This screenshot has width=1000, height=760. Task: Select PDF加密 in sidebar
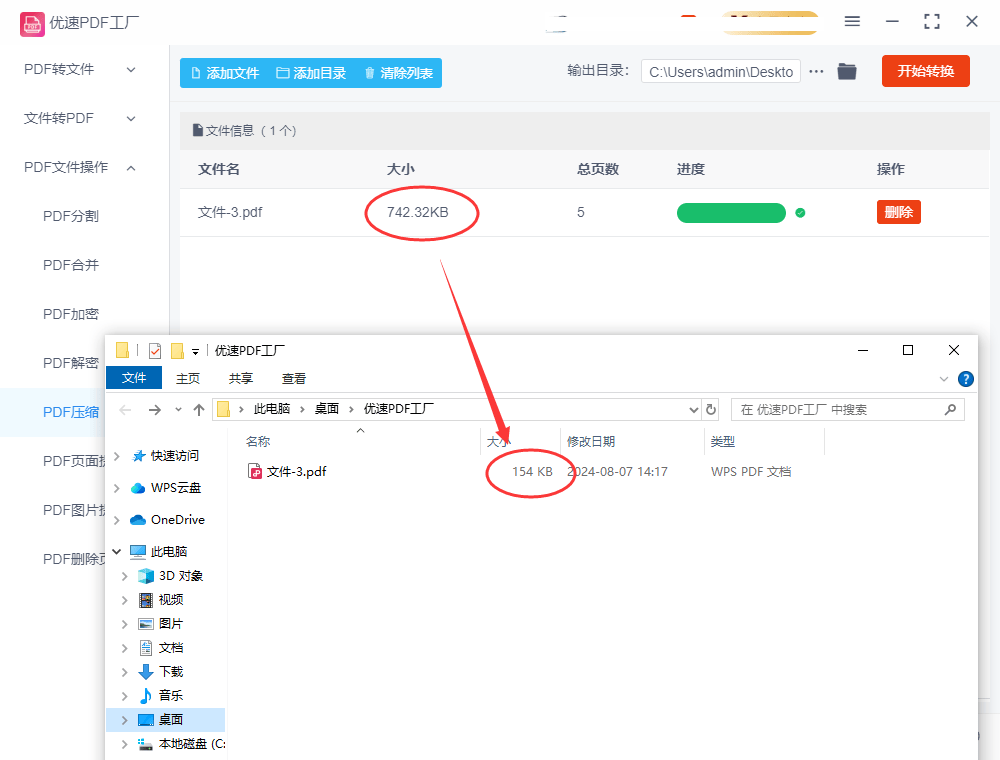(71, 314)
